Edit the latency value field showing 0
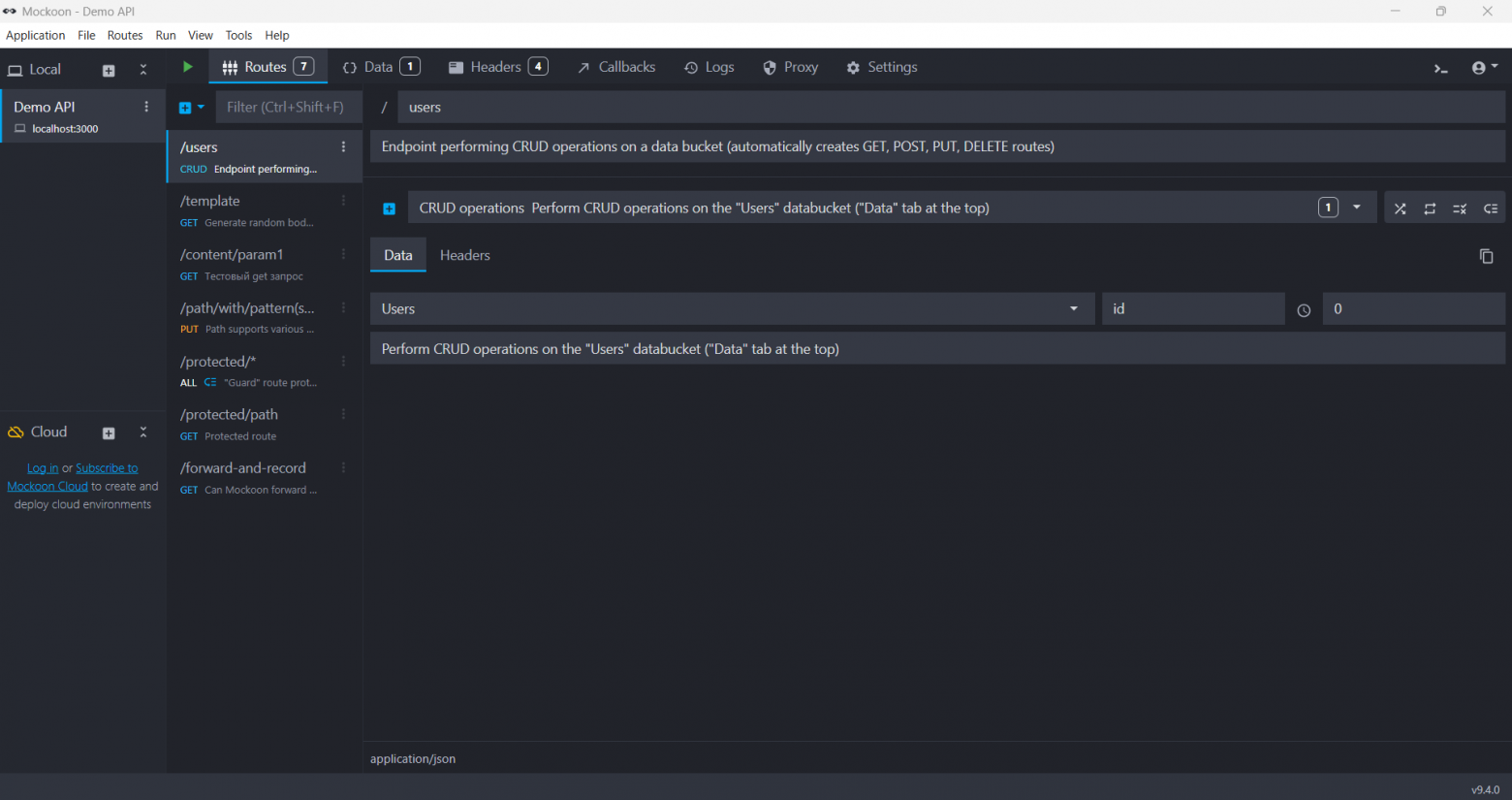The width and height of the screenshot is (1512, 800). (x=1413, y=308)
